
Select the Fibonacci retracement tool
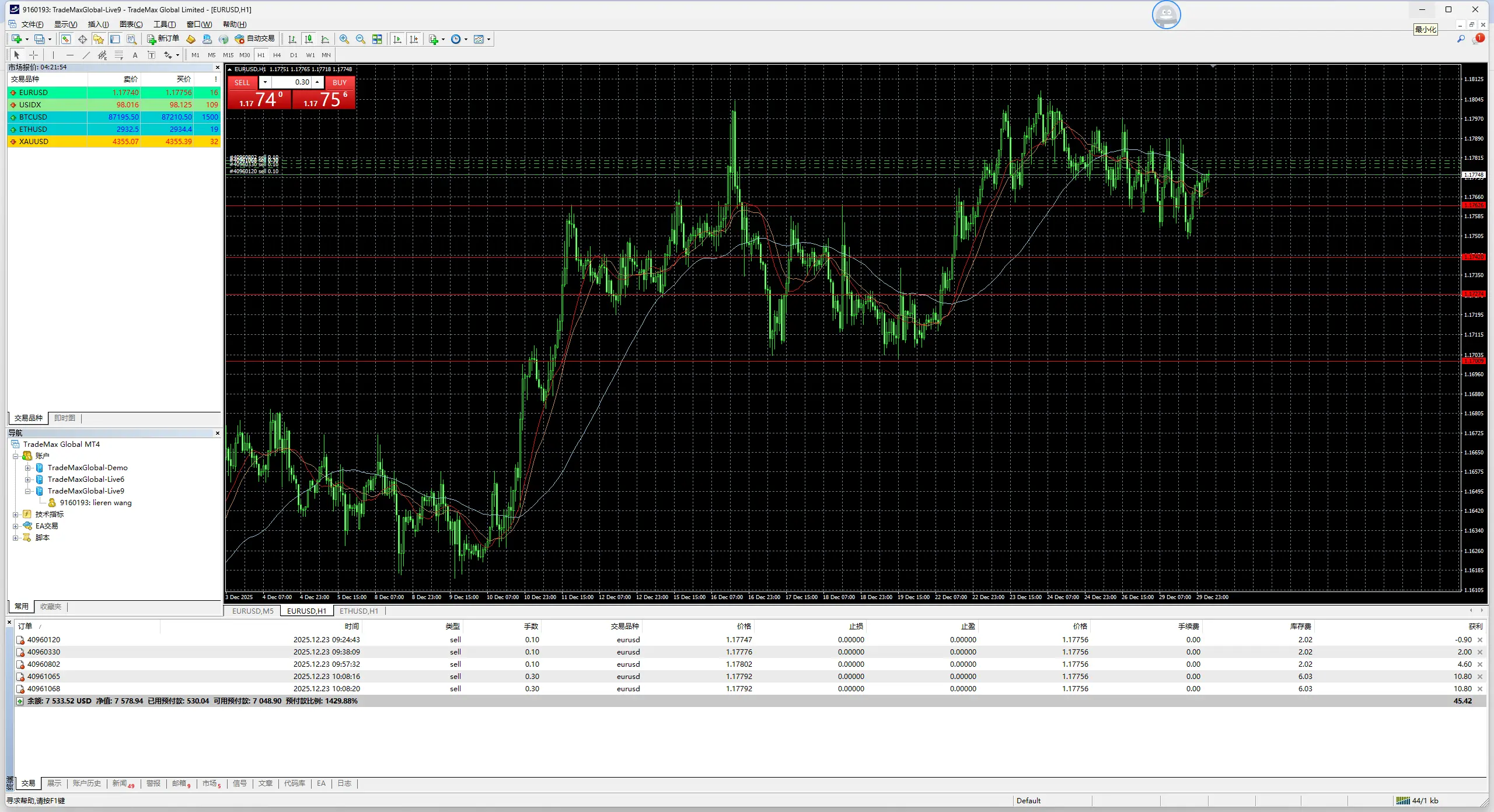click(118, 55)
